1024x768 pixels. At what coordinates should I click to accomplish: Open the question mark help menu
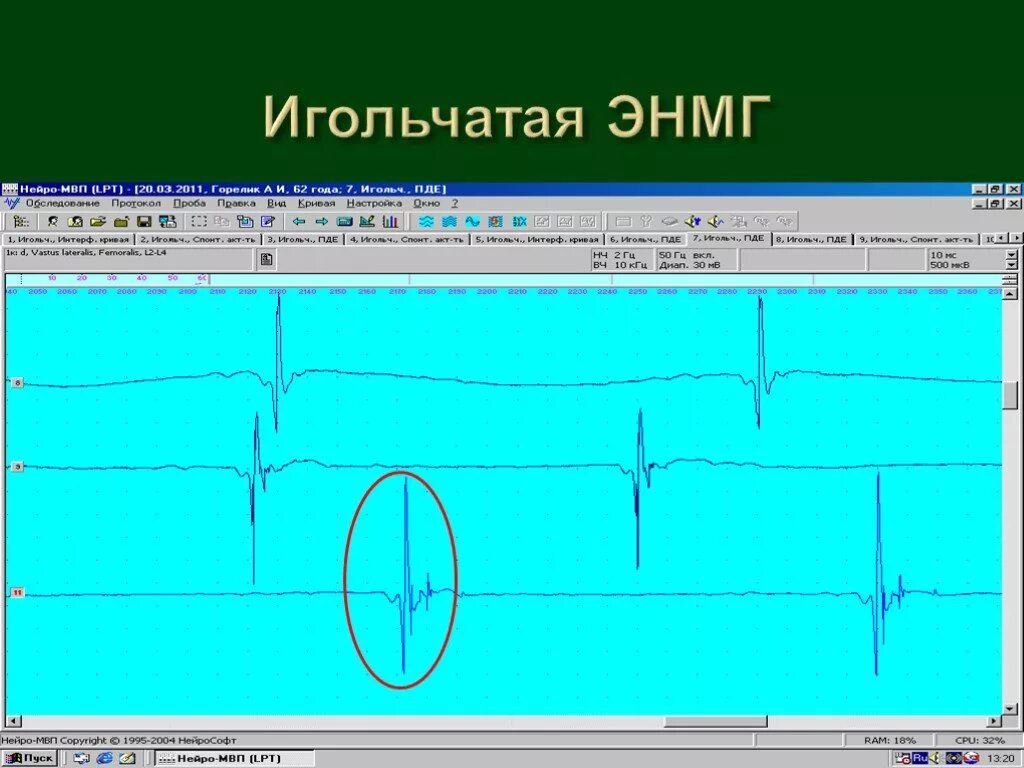(x=455, y=203)
